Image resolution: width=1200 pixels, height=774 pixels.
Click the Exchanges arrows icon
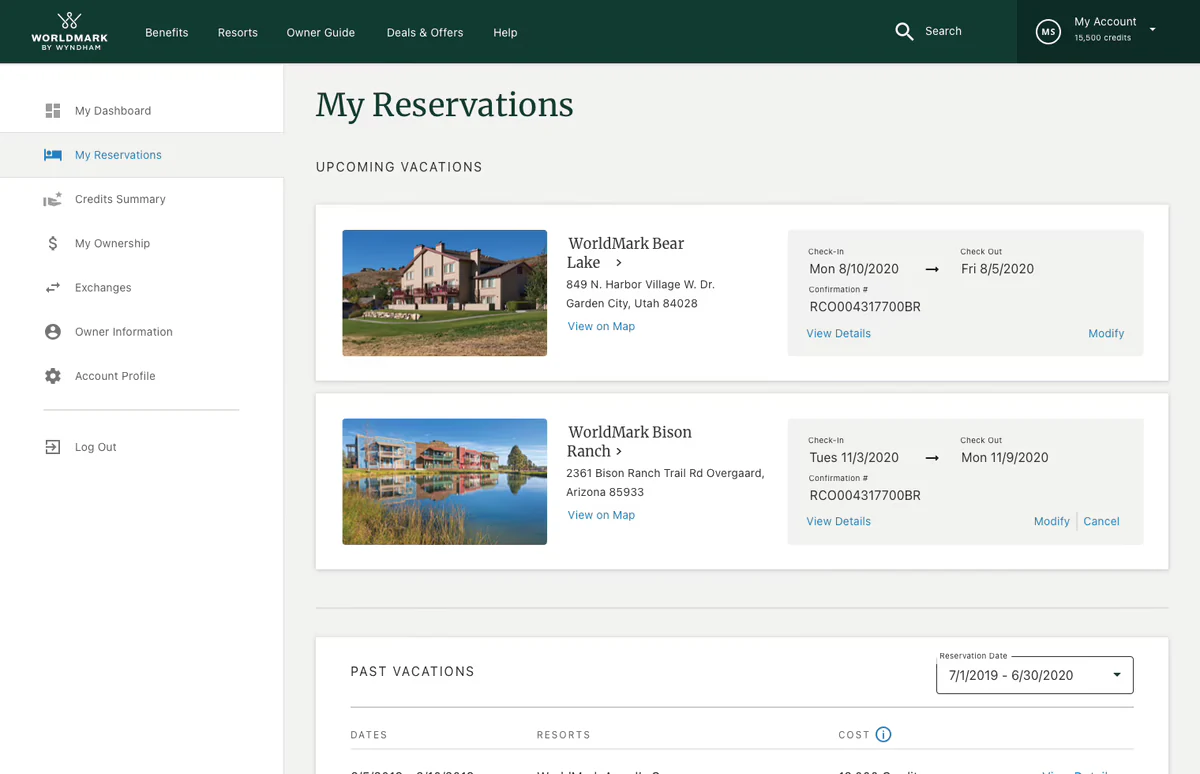point(53,288)
